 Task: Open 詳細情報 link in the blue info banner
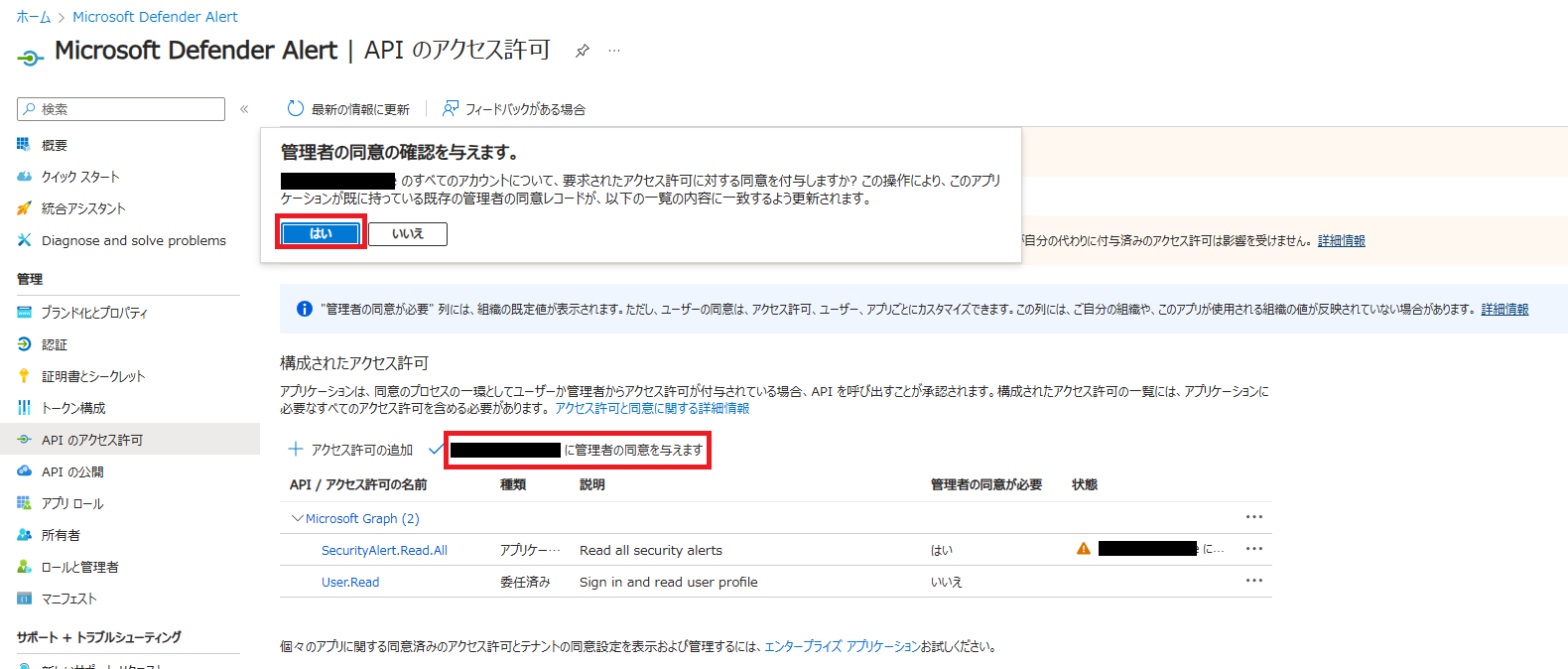(x=1504, y=310)
